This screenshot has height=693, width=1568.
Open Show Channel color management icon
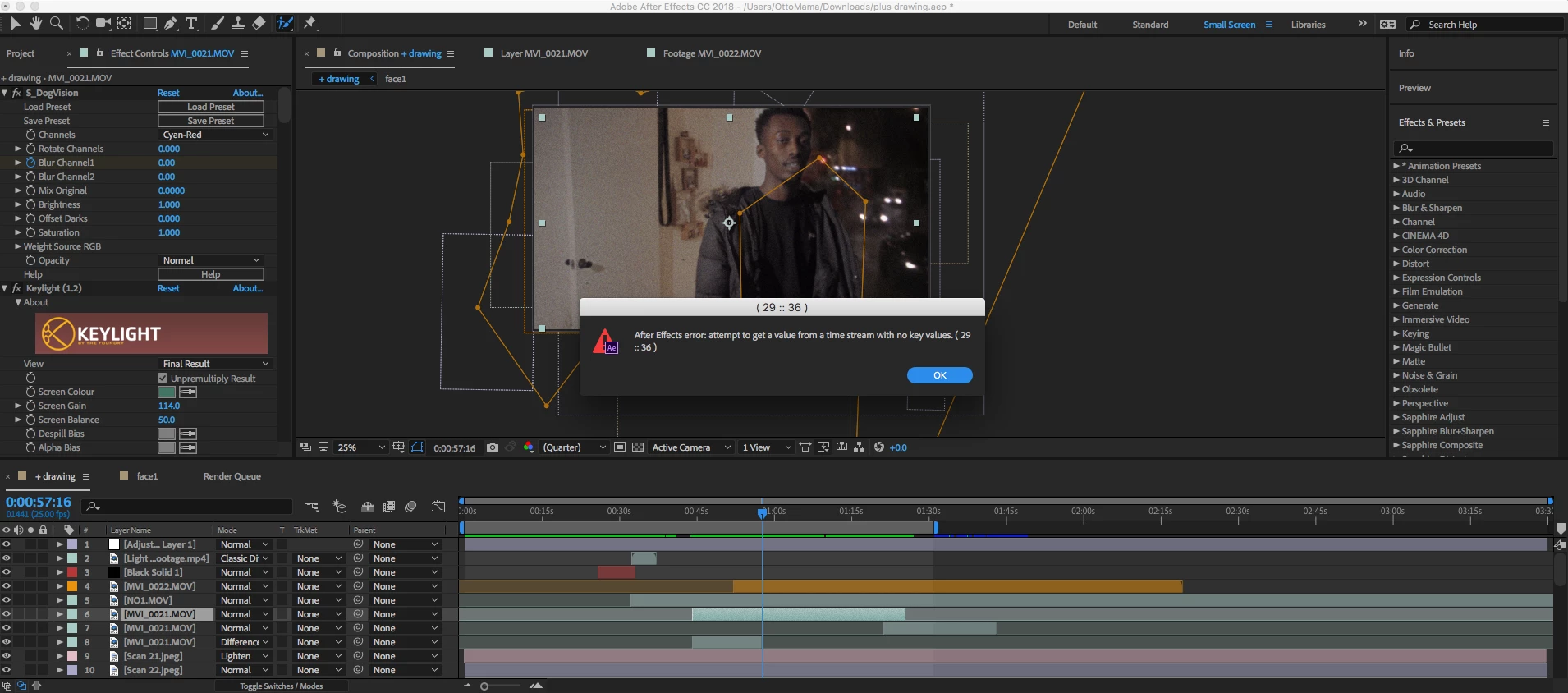tap(529, 447)
